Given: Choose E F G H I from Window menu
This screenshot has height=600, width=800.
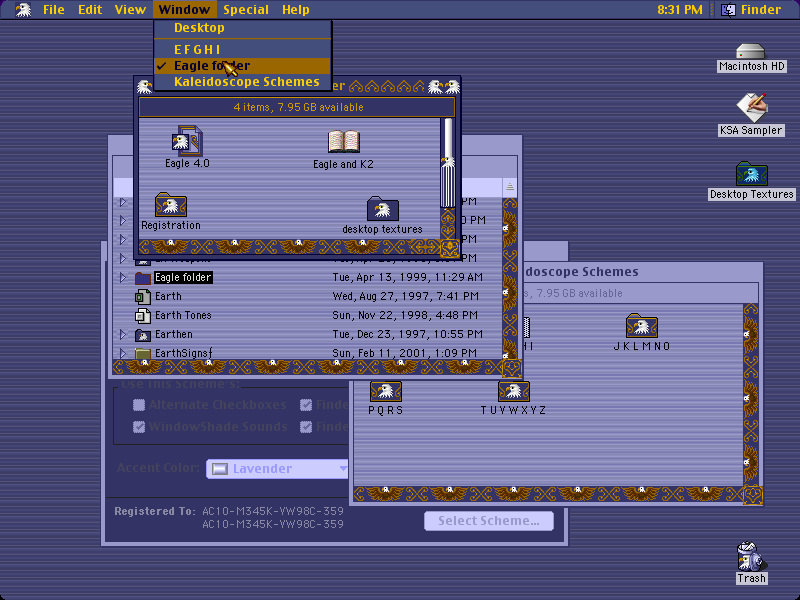Looking at the screenshot, I should (243, 49).
